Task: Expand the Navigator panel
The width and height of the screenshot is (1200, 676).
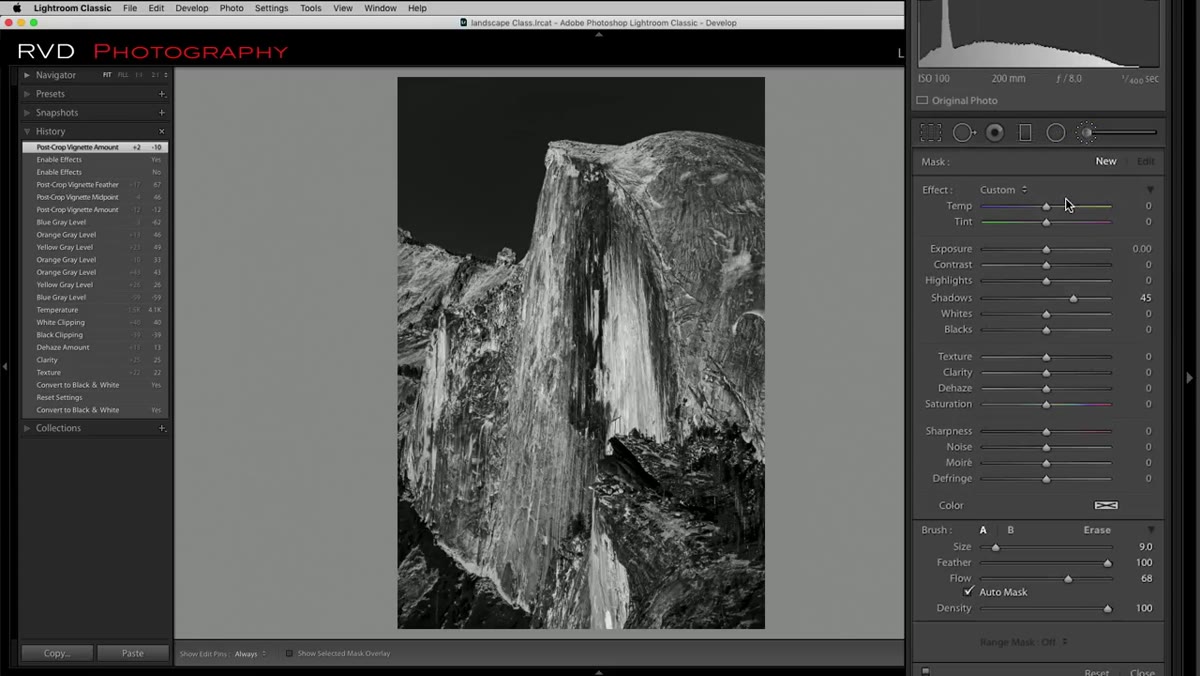Action: tap(27, 75)
